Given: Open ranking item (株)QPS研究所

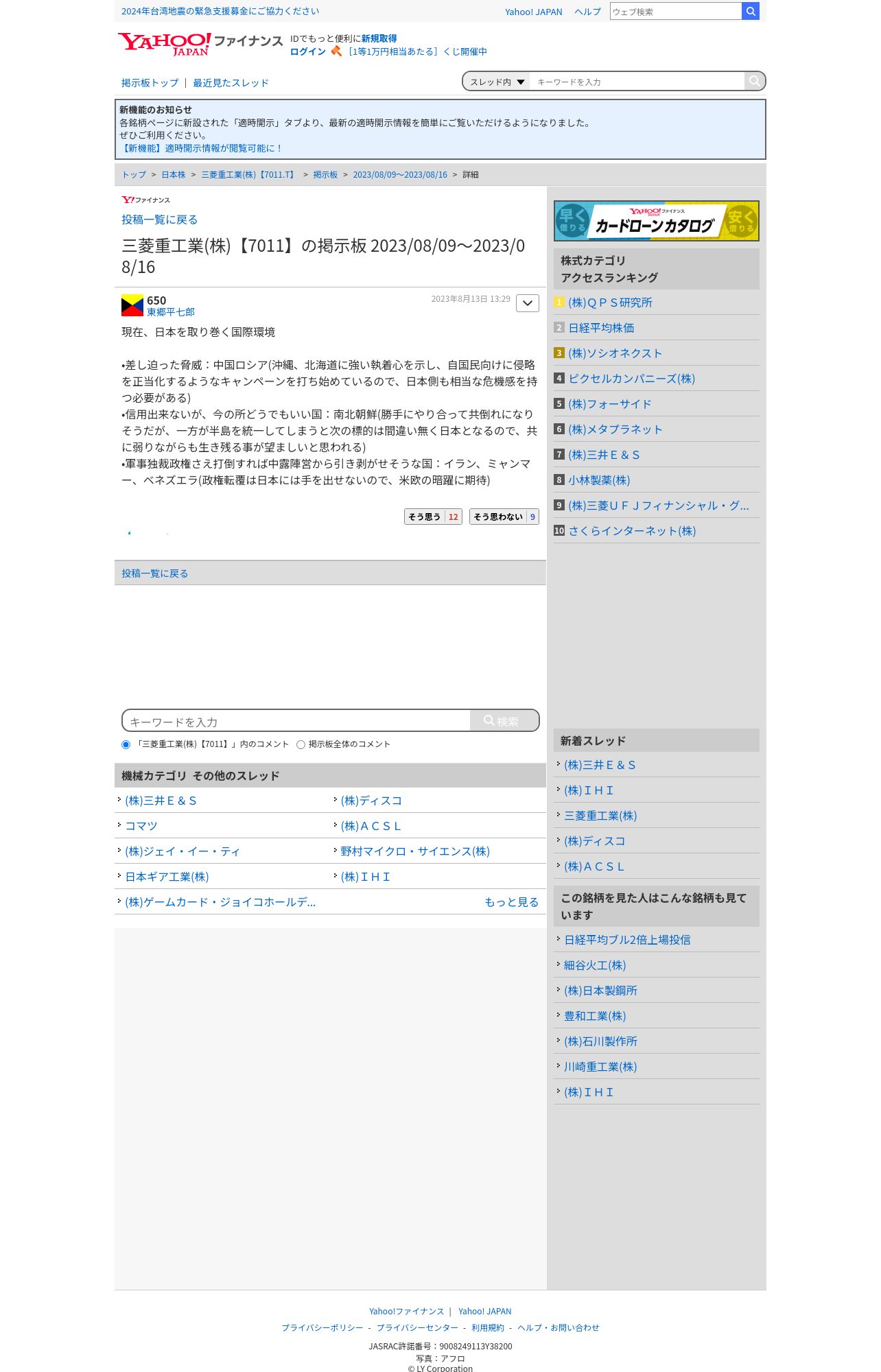Looking at the screenshot, I should (x=610, y=303).
